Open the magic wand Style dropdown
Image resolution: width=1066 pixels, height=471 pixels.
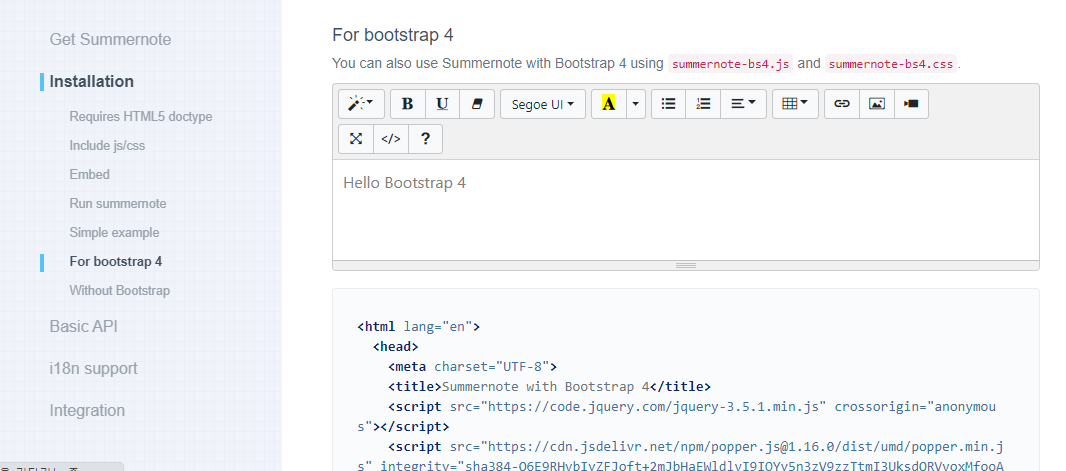coord(362,104)
